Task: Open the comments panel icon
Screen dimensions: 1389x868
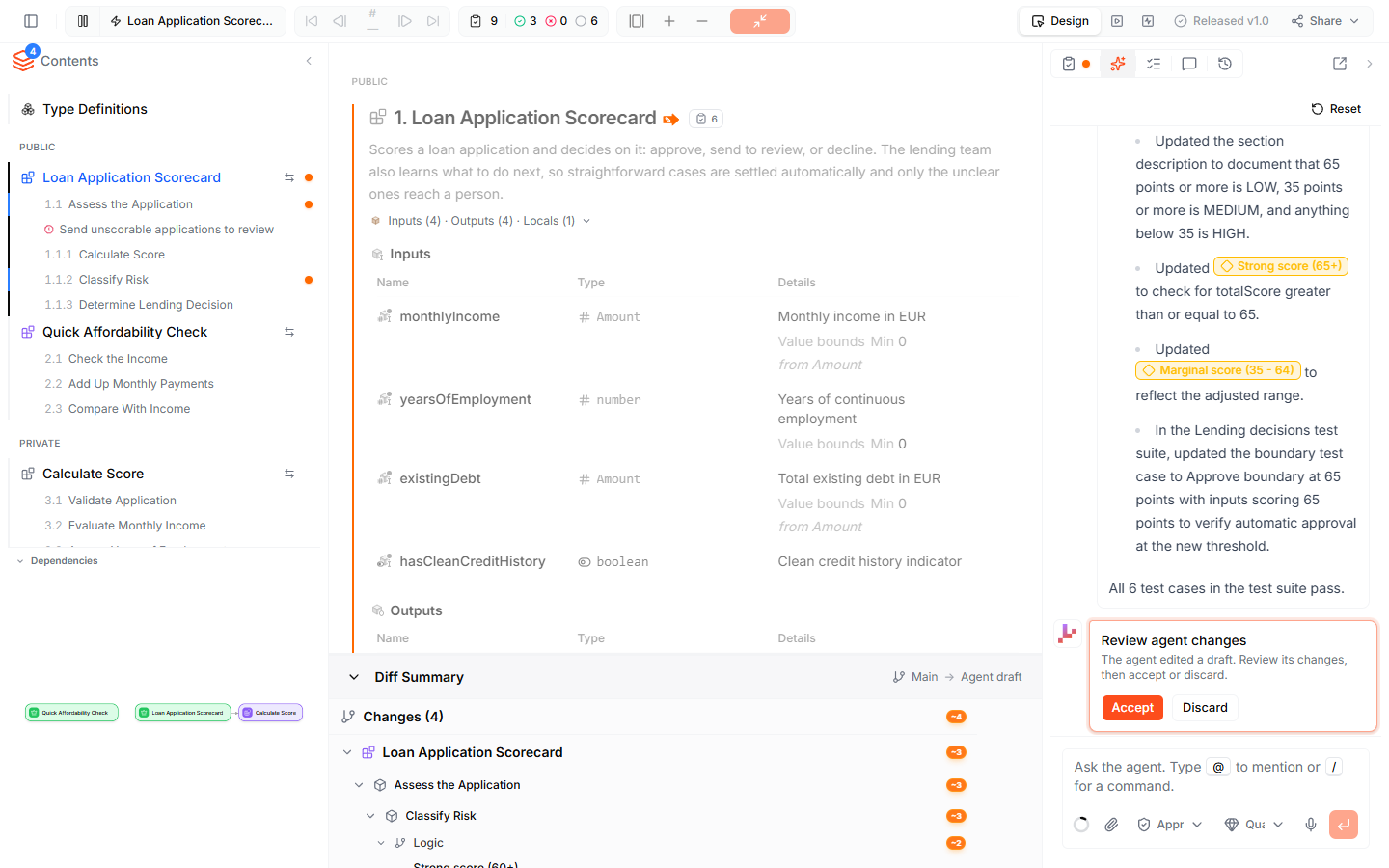Action: click(x=1189, y=64)
